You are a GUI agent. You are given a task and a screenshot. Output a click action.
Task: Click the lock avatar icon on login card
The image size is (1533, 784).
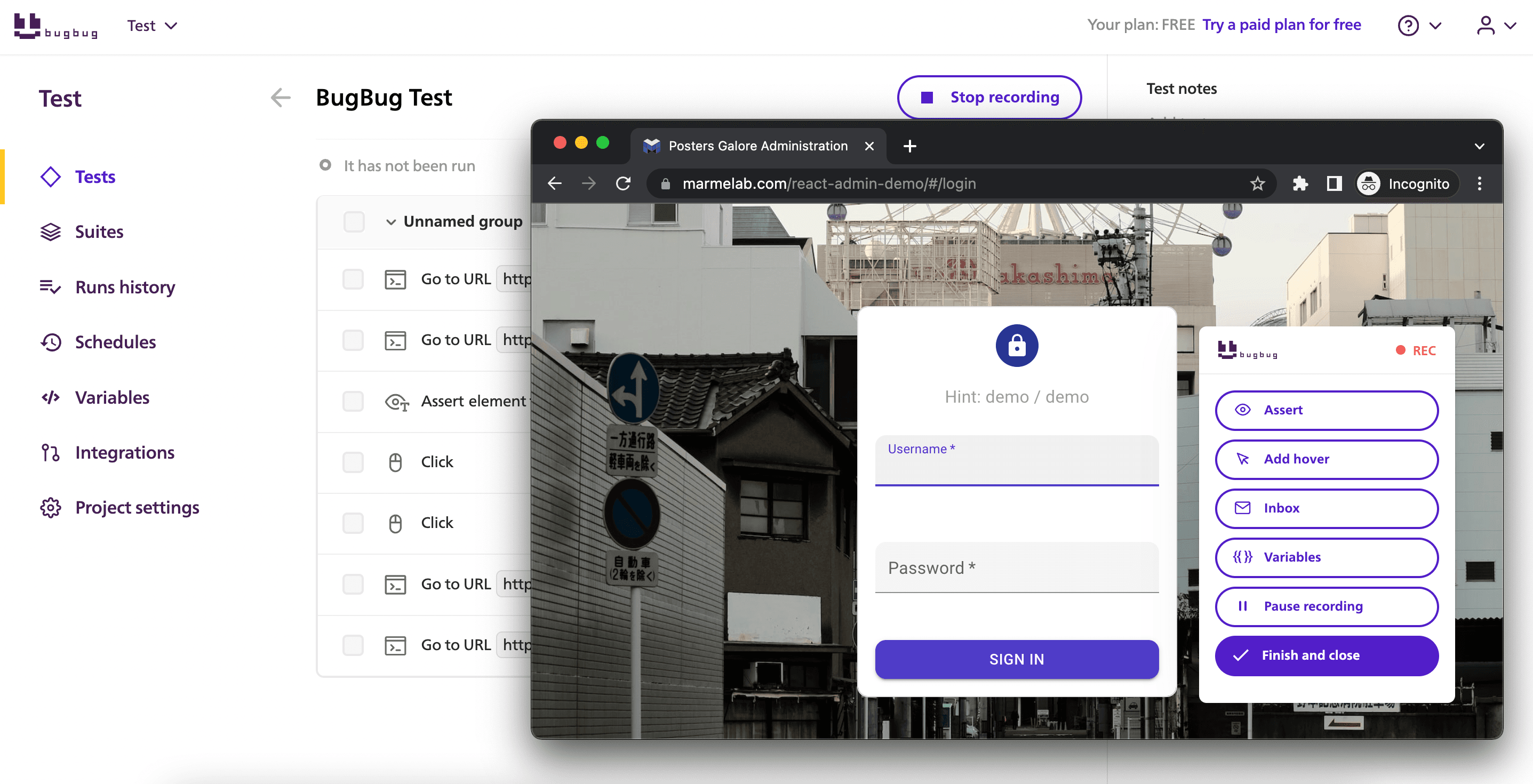(1017, 346)
